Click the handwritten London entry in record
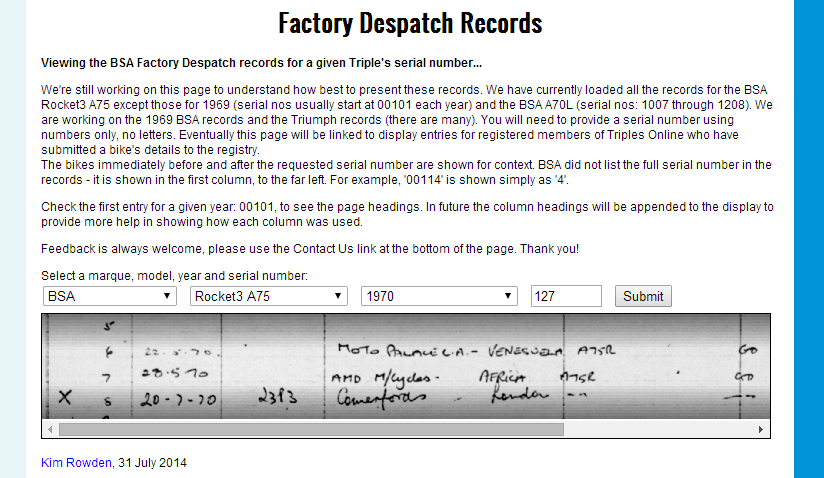The width and height of the screenshot is (824, 478). pyautogui.click(x=519, y=395)
